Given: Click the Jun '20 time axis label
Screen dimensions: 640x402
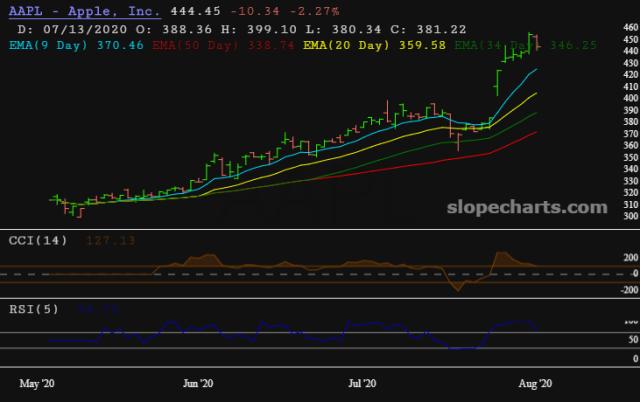Looking at the screenshot, I should (x=198, y=383).
